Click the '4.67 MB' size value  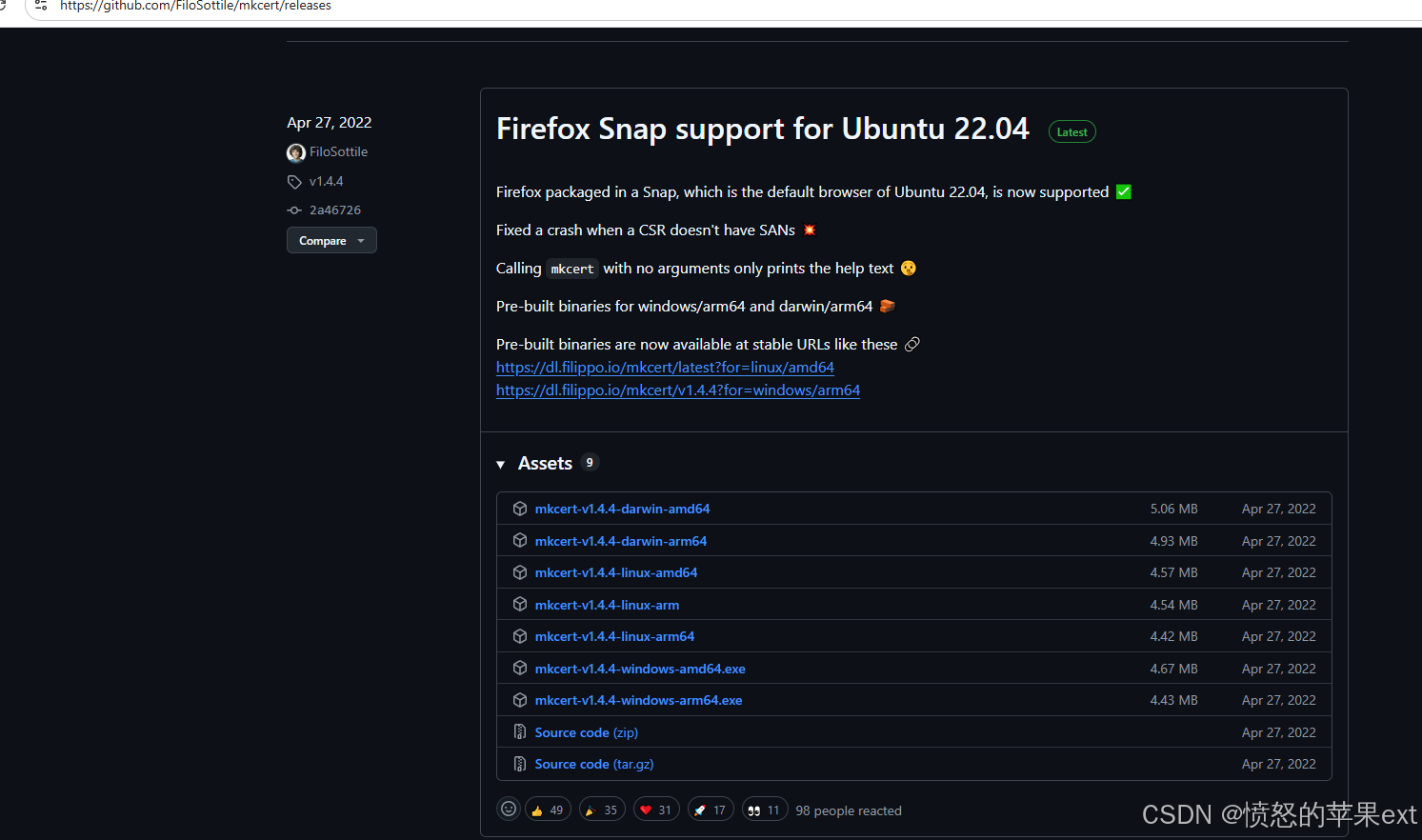pos(1173,669)
